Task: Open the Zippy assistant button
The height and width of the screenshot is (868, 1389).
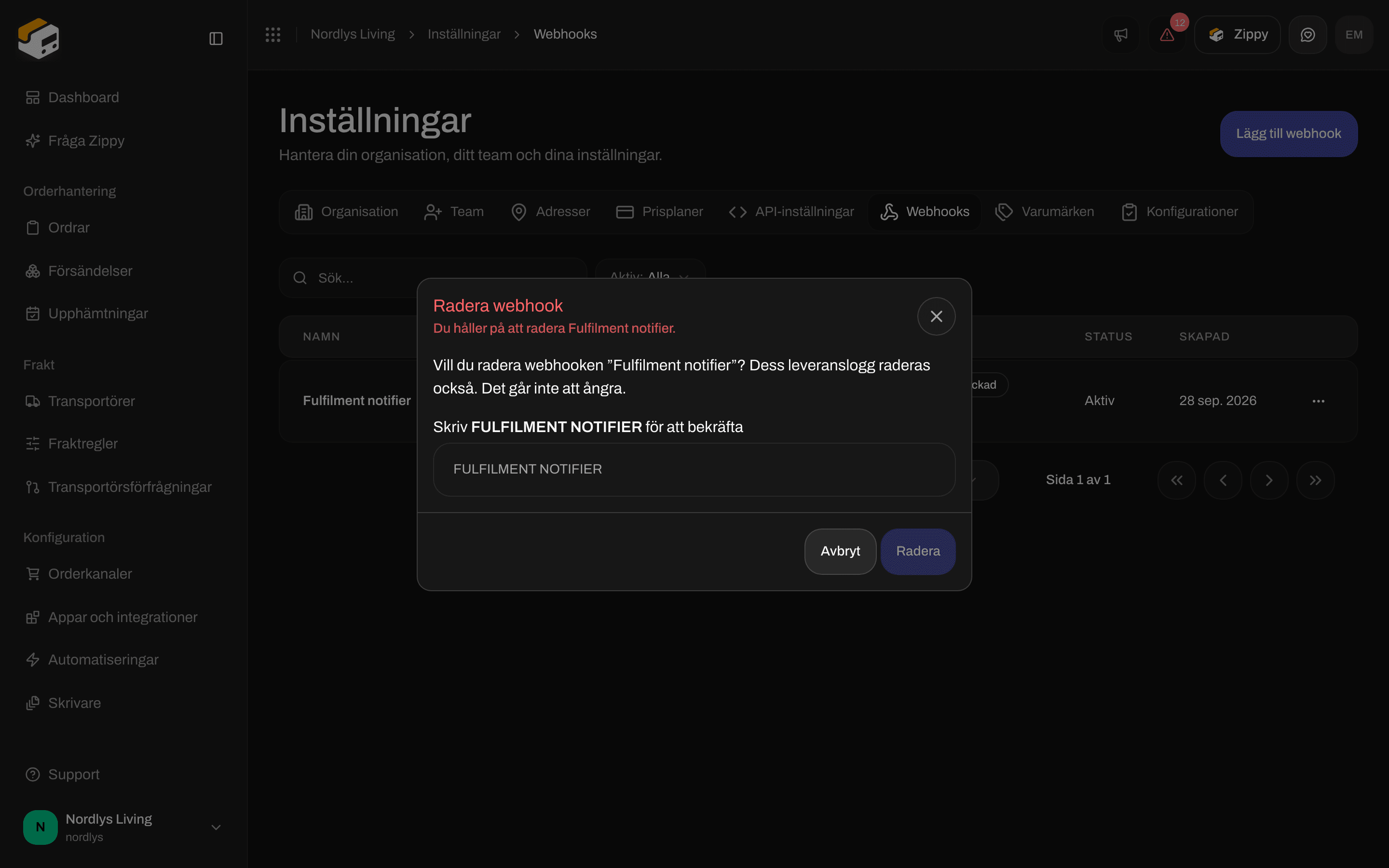Action: click(x=1237, y=35)
